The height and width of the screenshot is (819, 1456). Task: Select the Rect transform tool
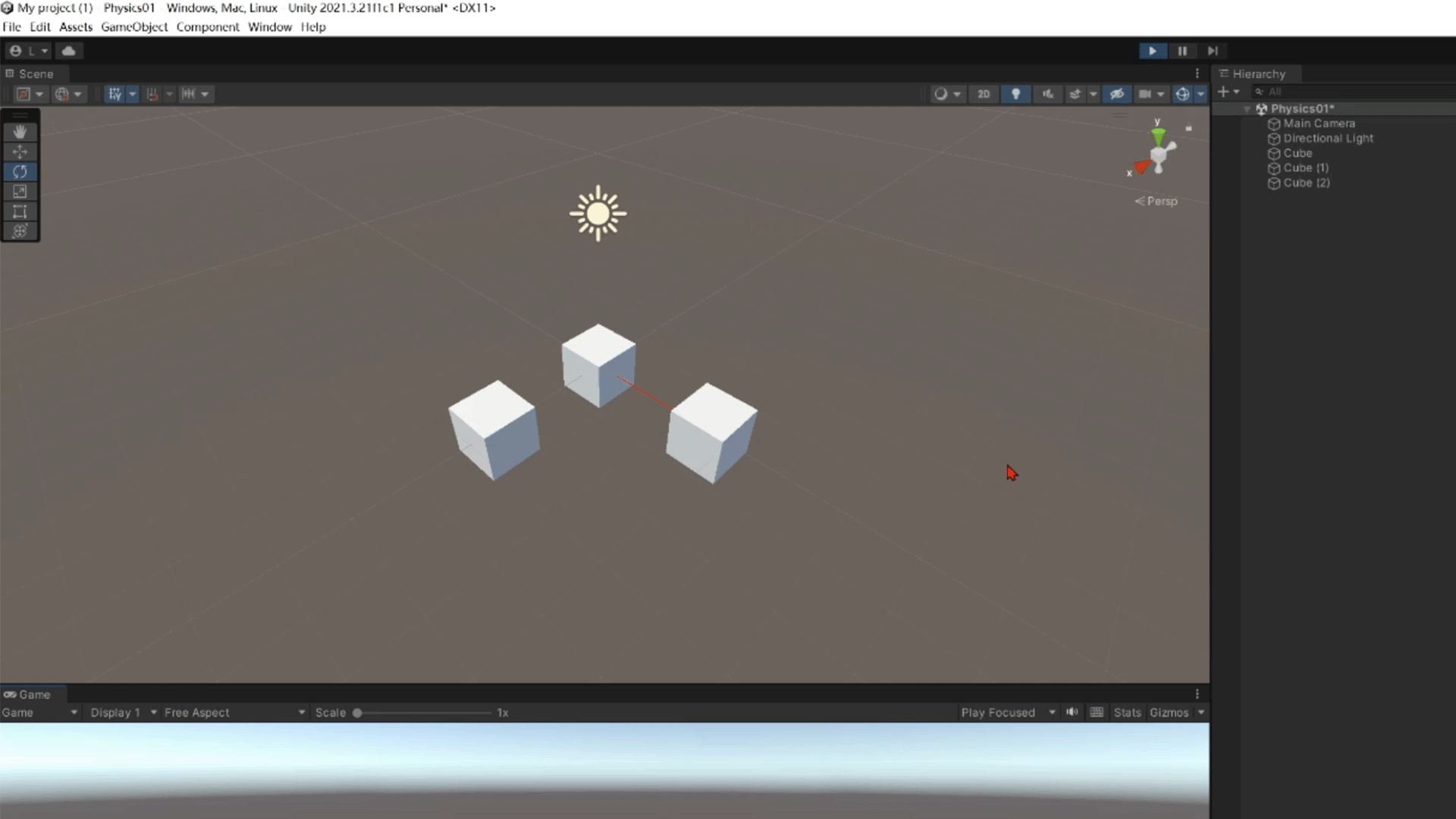pyautogui.click(x=20, y=212)
